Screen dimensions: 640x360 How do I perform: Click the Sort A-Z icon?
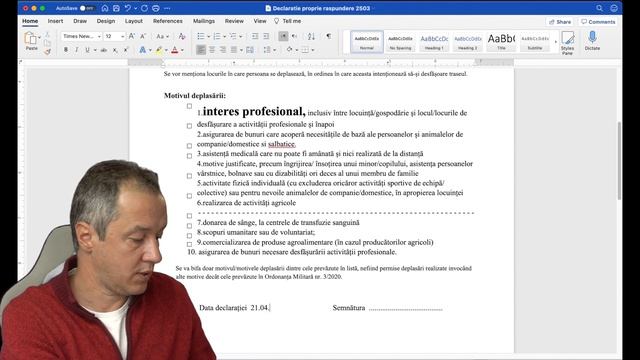click(x=311, y=36)
